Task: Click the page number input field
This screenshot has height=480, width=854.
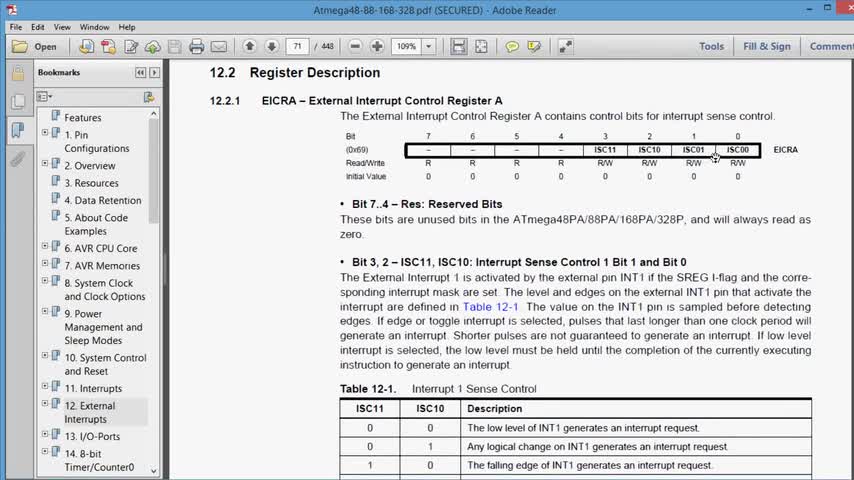Action: point(297,47)
